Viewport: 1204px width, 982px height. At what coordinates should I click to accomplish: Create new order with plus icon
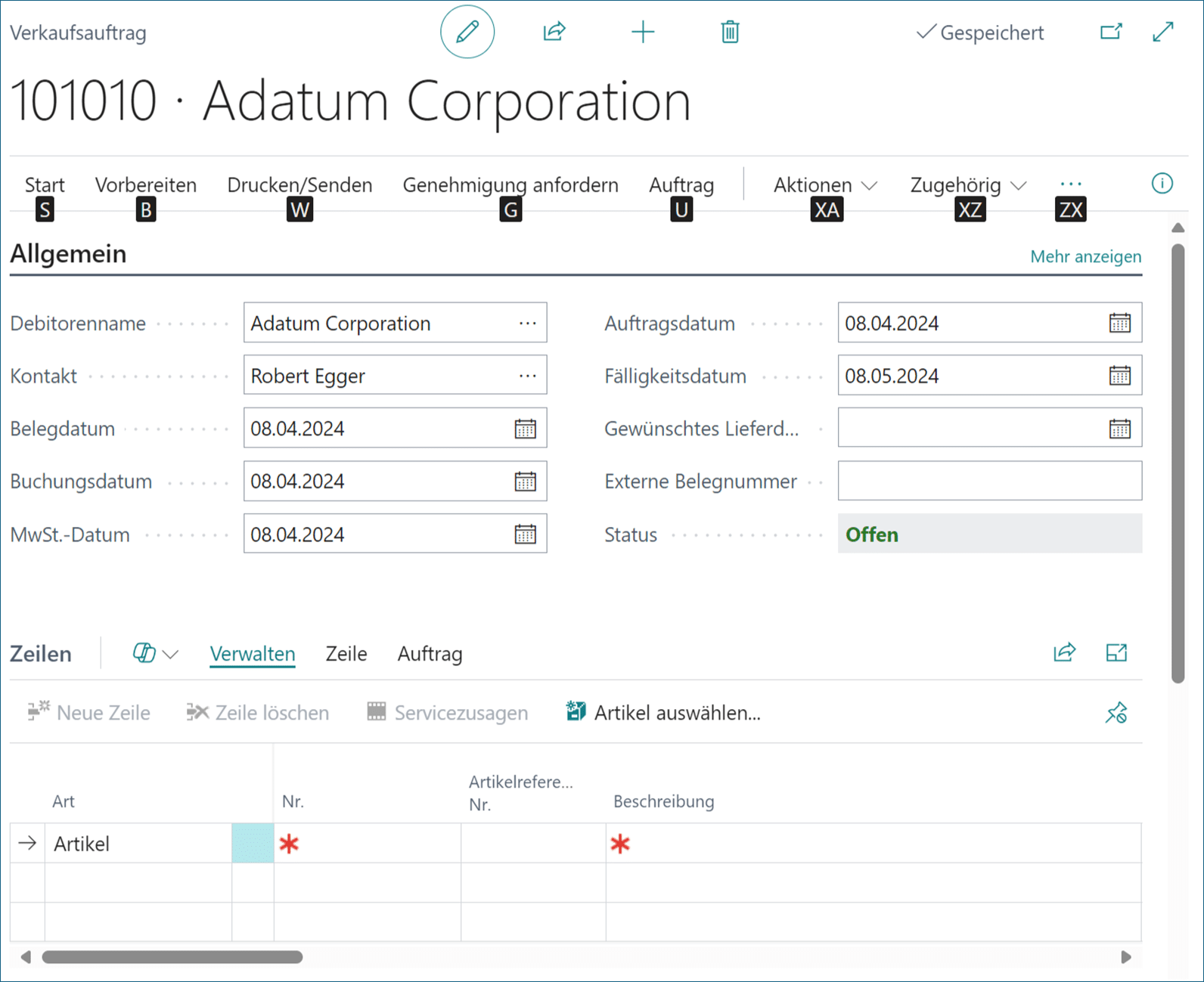pos(643,32)
